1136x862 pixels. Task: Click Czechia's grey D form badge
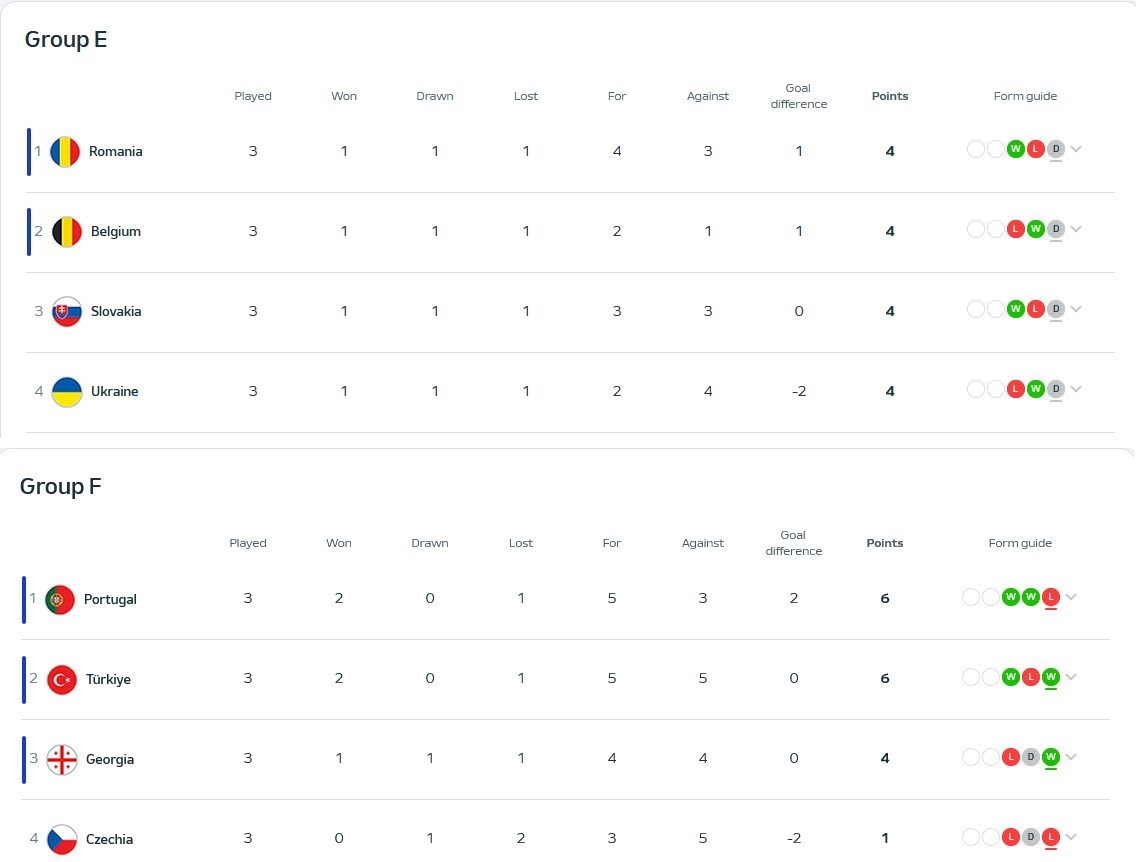coord(1031,837)
